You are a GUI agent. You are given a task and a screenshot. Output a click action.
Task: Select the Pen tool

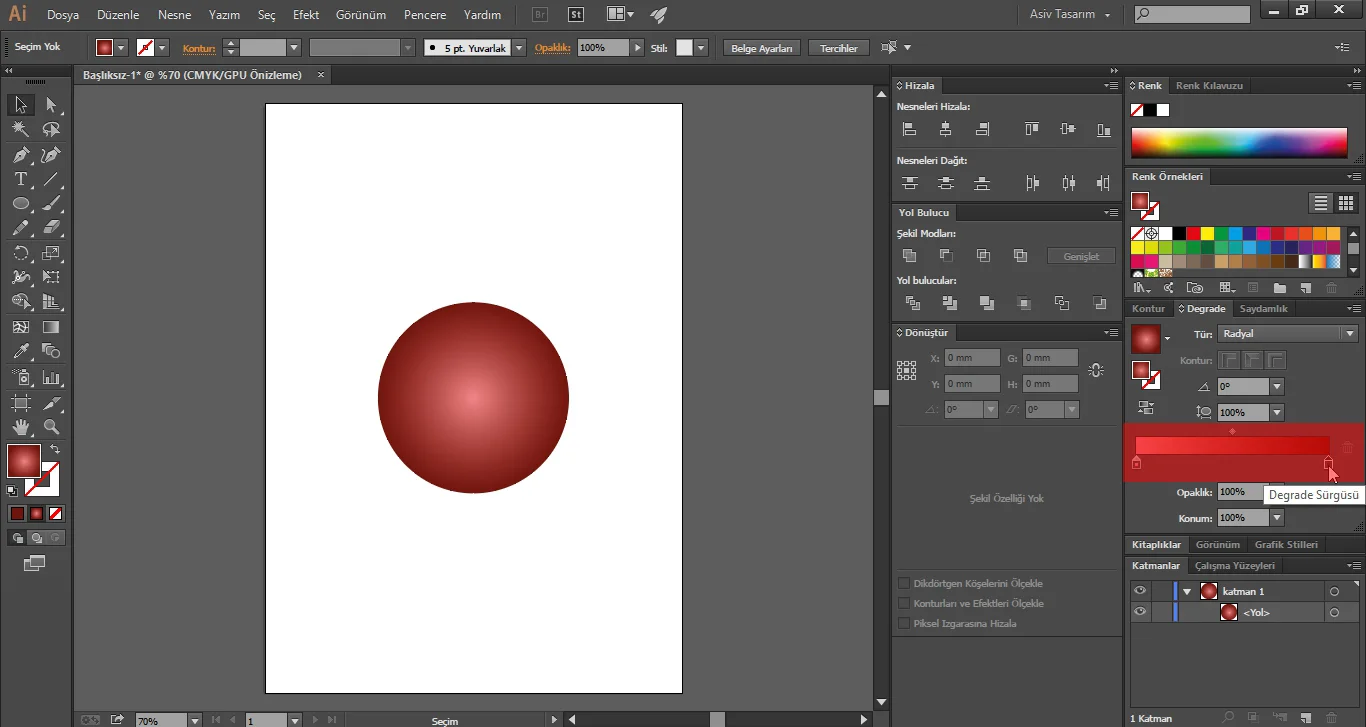point(20,155)
